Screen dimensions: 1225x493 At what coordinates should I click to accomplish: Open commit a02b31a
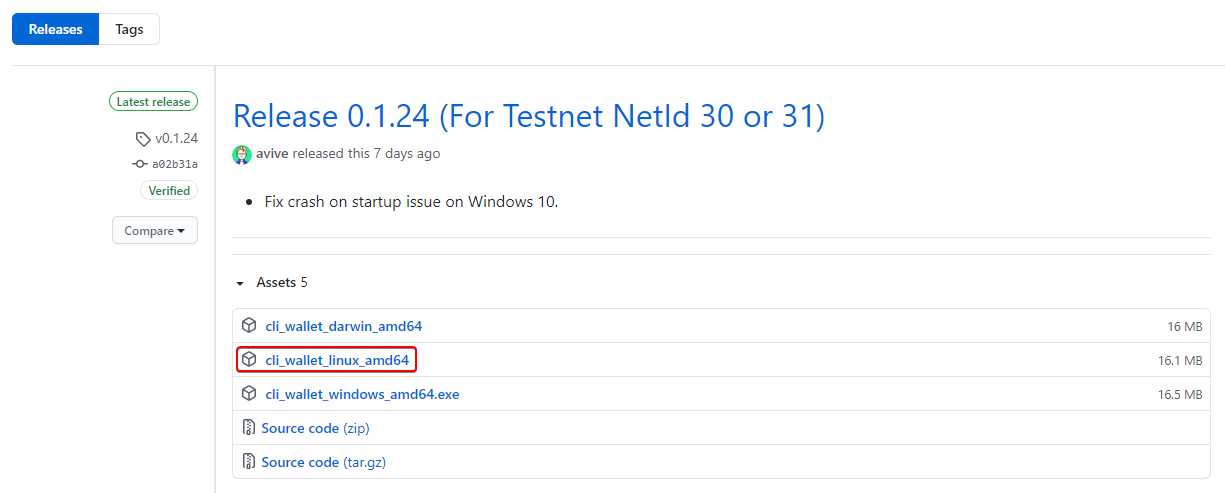175,164
